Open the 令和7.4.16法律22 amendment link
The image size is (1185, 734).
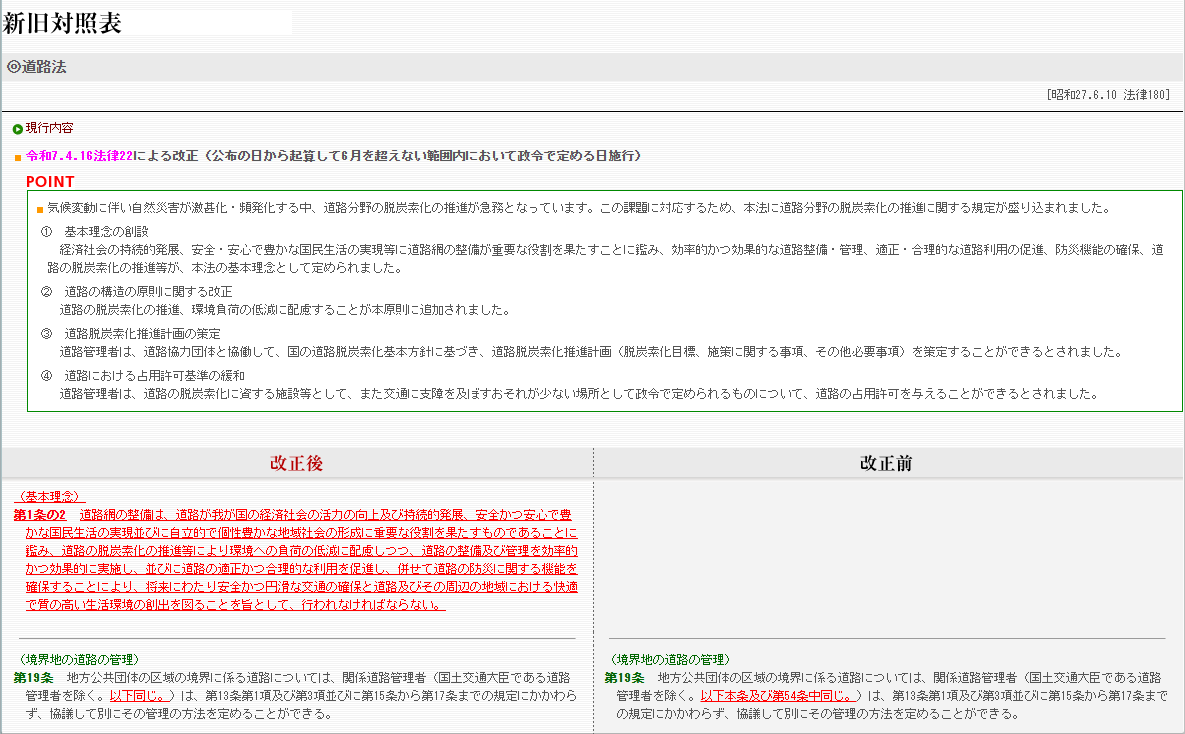click(x=79, y=156)
